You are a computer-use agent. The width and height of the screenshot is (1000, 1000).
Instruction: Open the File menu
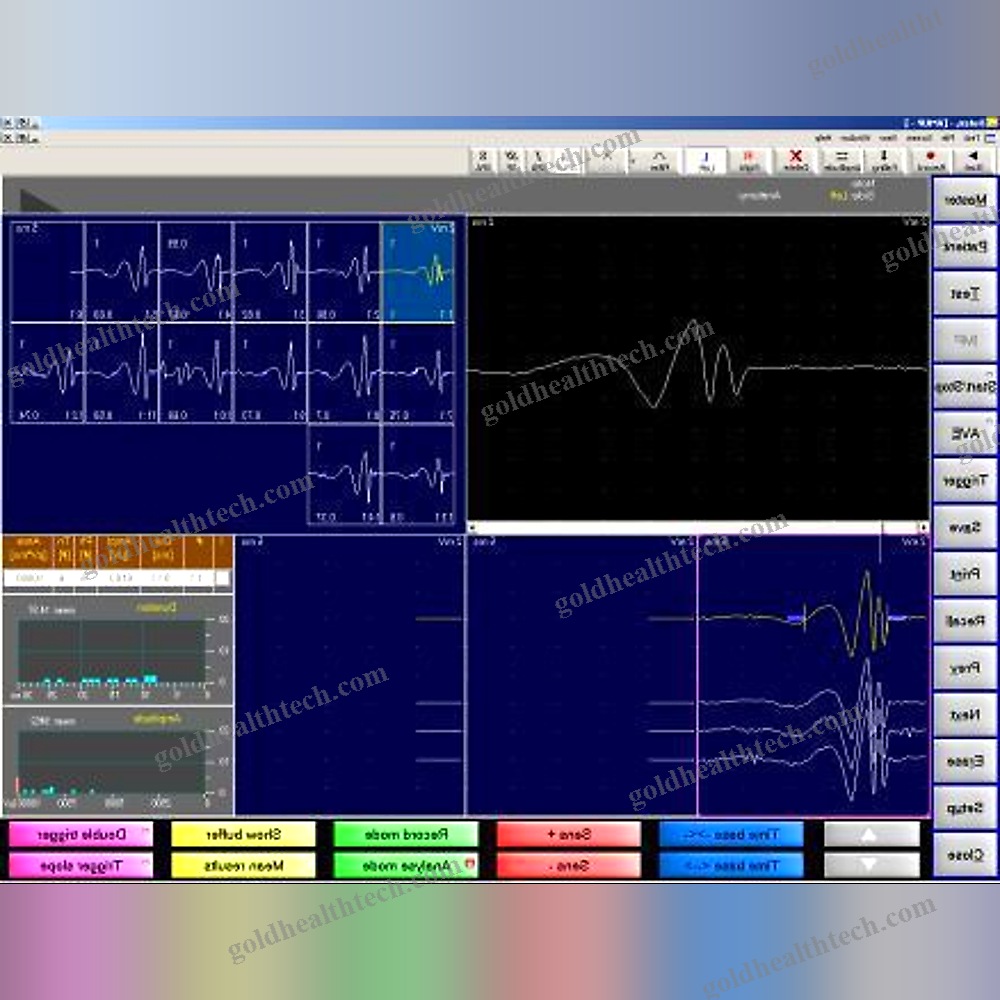pos(948,138)
